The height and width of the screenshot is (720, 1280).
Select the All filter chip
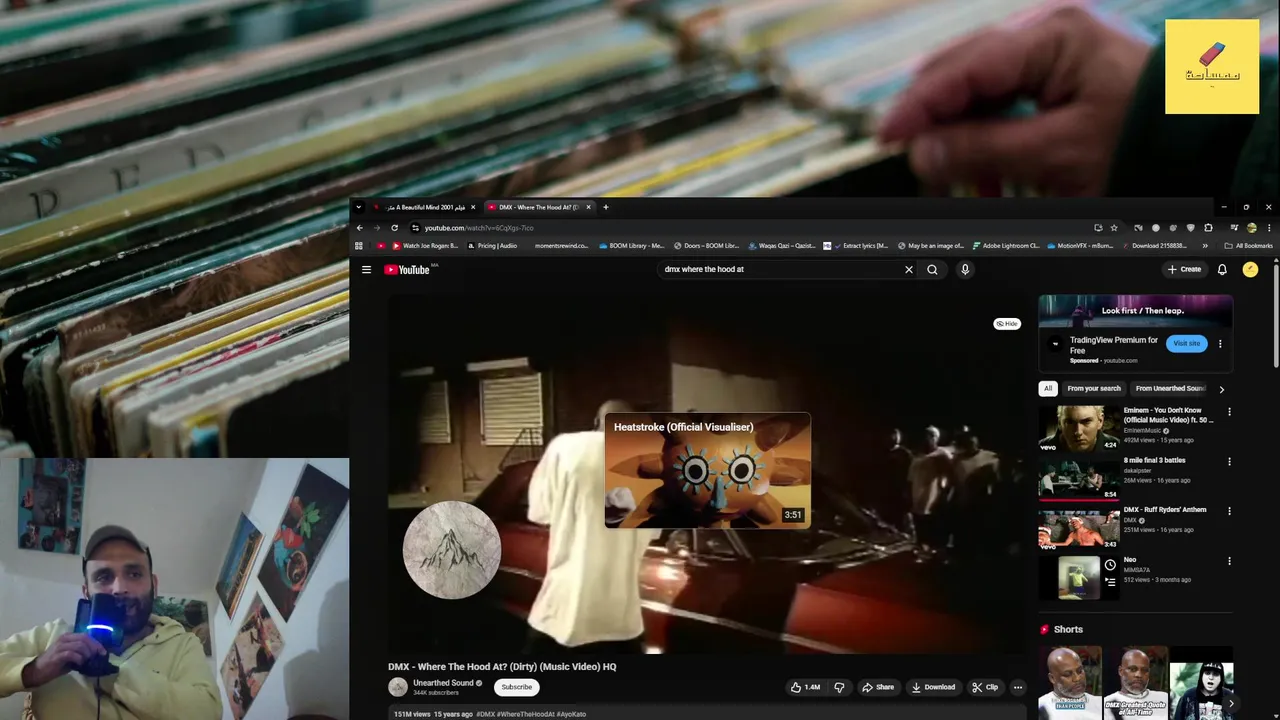1048,388
